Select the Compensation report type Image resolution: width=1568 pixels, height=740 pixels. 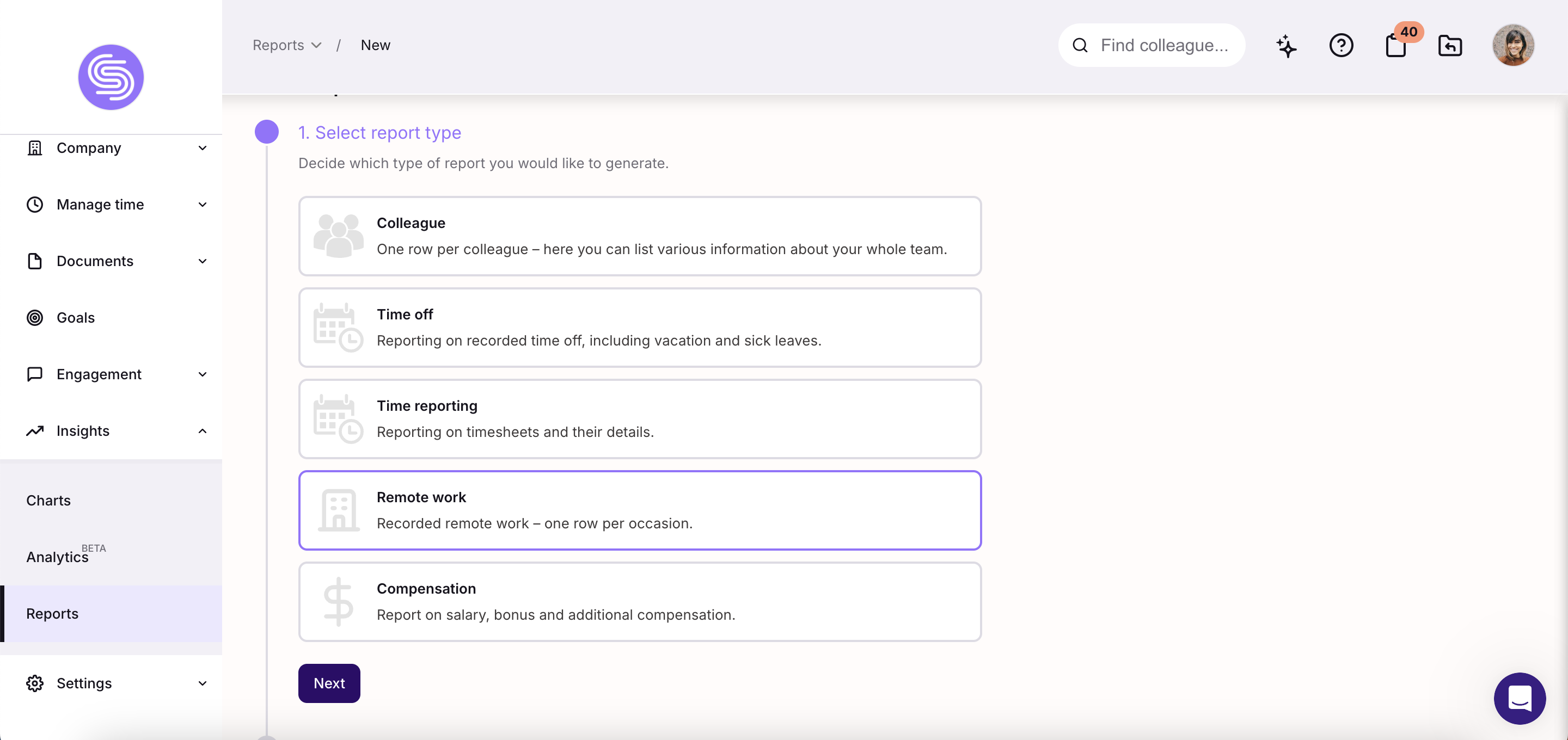(640, 601)
